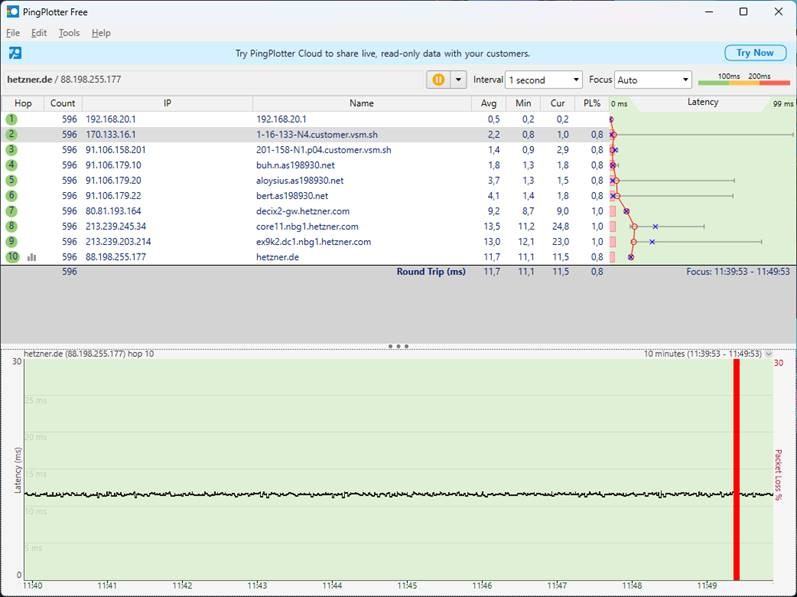Click the Min column header
The height and width of the screenshot is (597, 797).
(523, 103)
